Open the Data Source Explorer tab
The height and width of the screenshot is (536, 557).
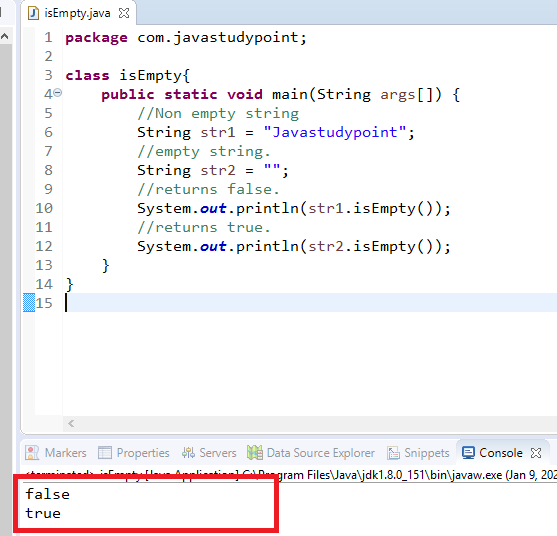click(311, 453)
